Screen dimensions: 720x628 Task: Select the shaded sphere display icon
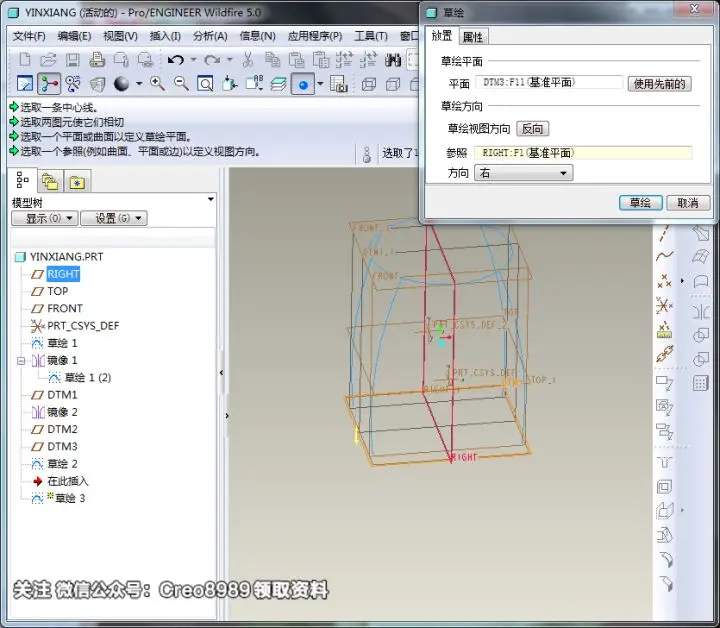tap(121, 84)
